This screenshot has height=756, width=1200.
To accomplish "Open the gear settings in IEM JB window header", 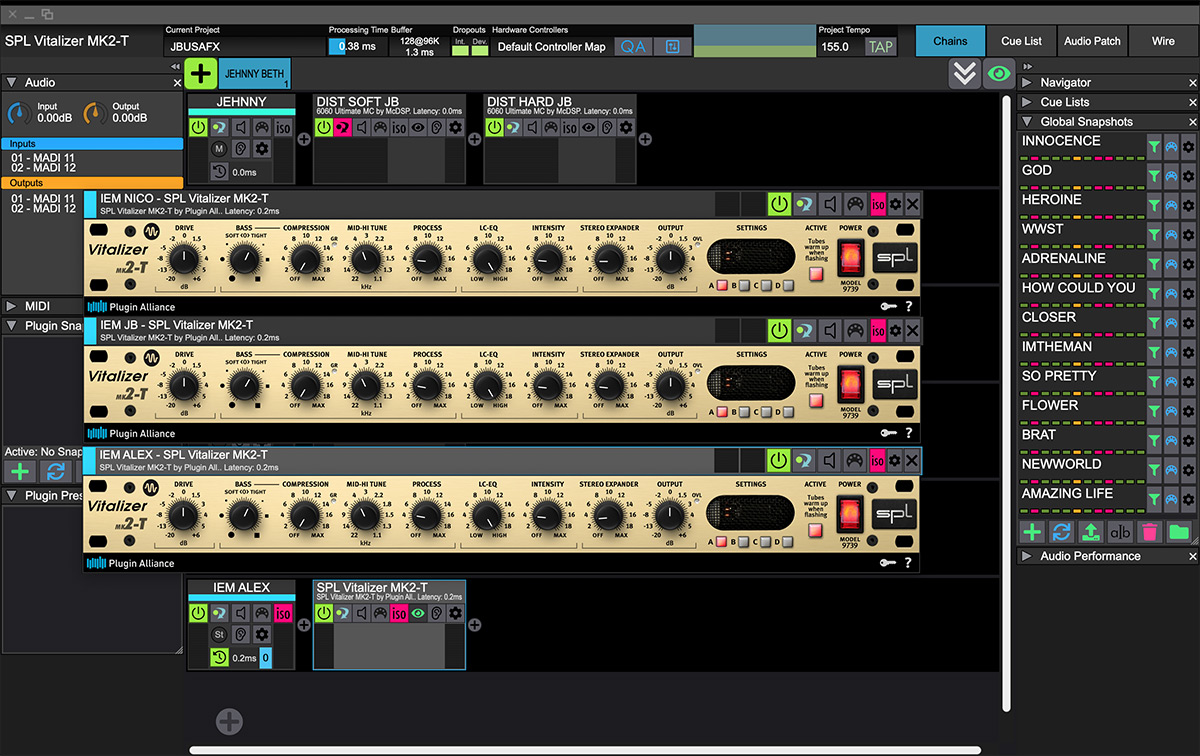I will click(895, 330).
